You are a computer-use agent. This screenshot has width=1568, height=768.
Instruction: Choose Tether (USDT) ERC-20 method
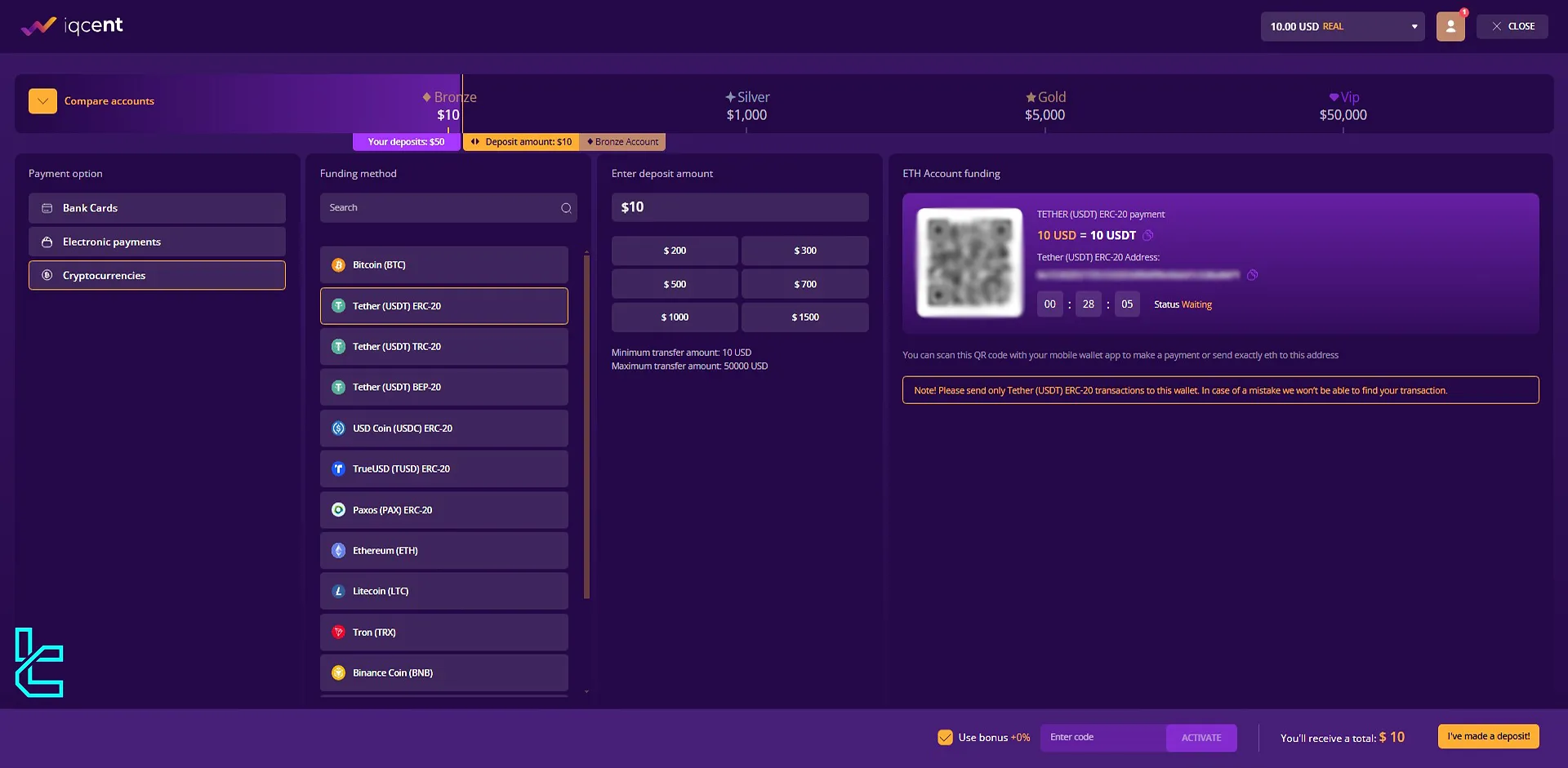click(444, 306)
